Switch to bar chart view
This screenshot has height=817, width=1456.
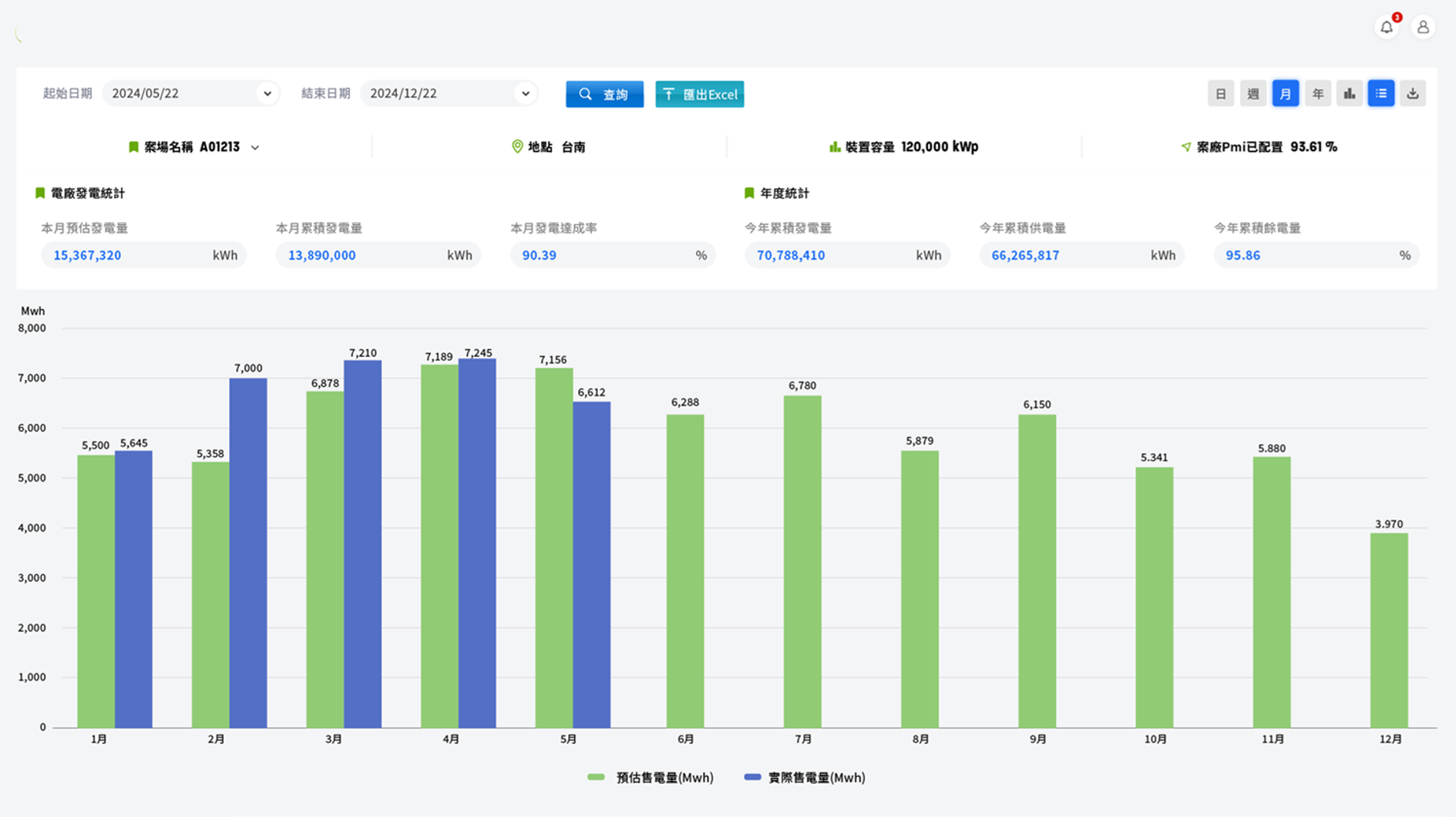[x=1349, y=94]
